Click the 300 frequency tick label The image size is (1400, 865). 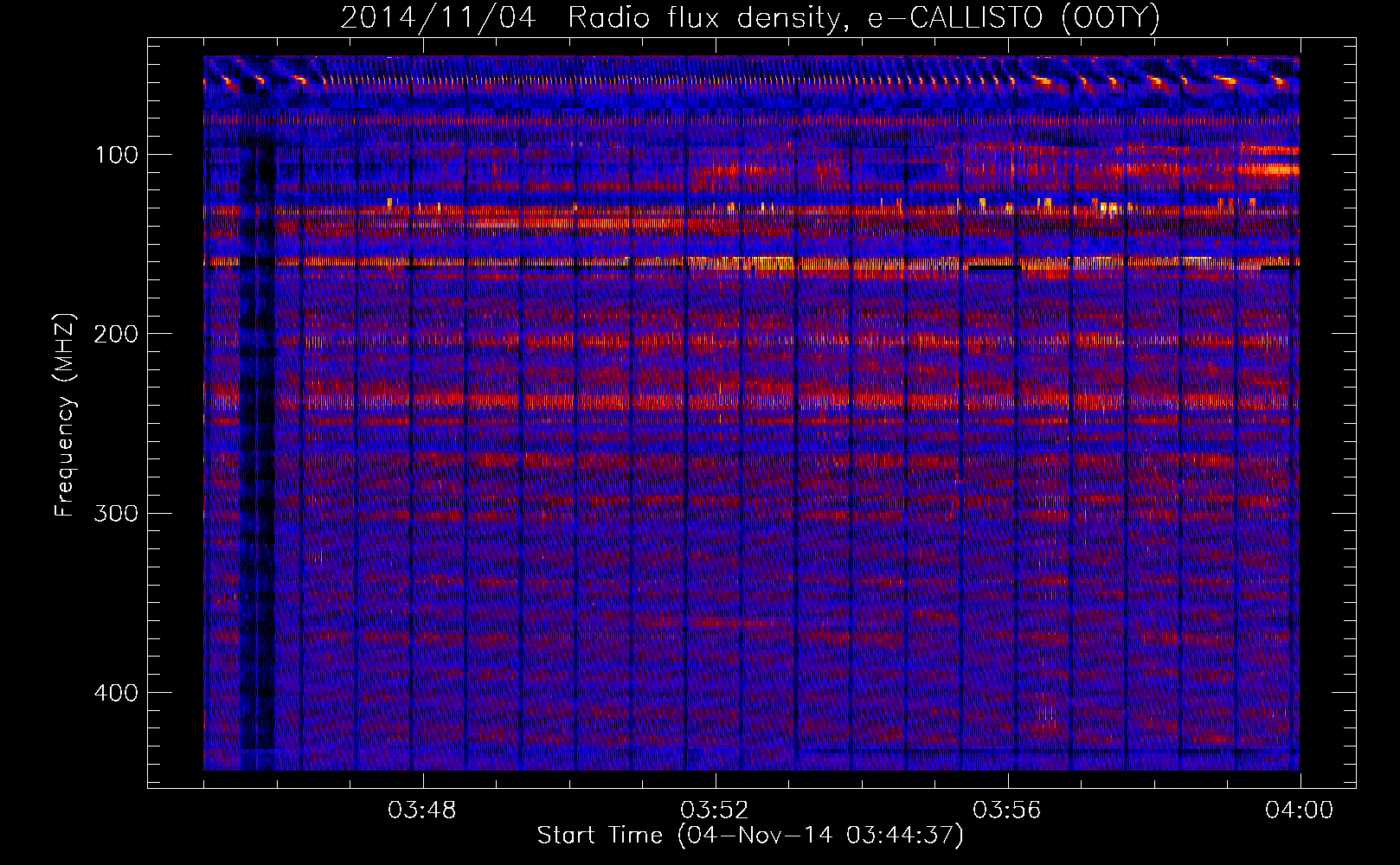tap(115, 513)
